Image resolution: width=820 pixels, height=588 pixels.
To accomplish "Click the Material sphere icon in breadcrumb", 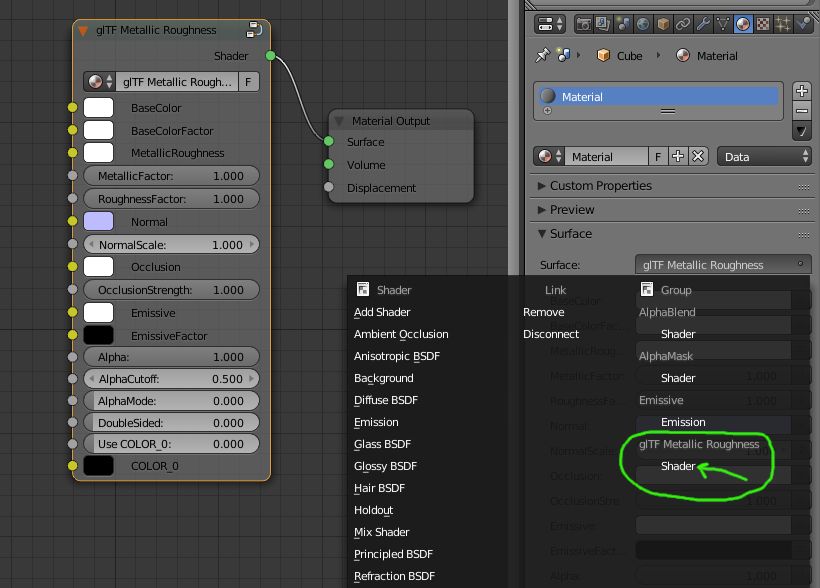I will pyautogui.click(x=683, y=55).
